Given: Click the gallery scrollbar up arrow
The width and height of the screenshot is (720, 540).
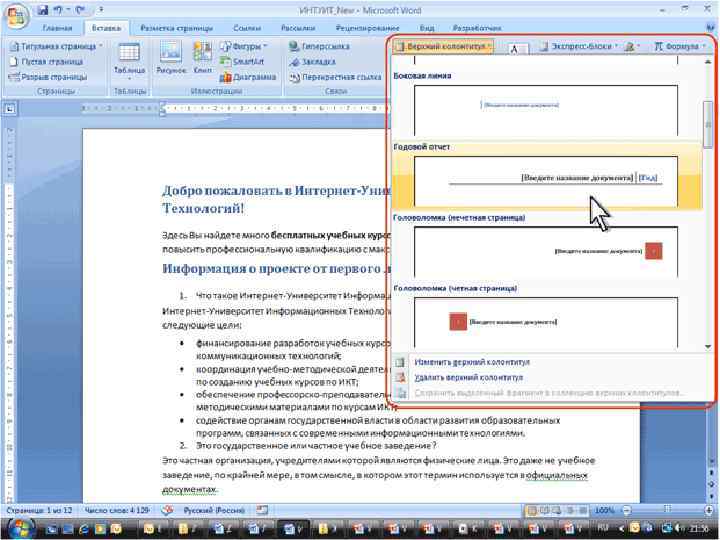Looking at the screenshot, I should pyautogui.click(x=708, y=61).
